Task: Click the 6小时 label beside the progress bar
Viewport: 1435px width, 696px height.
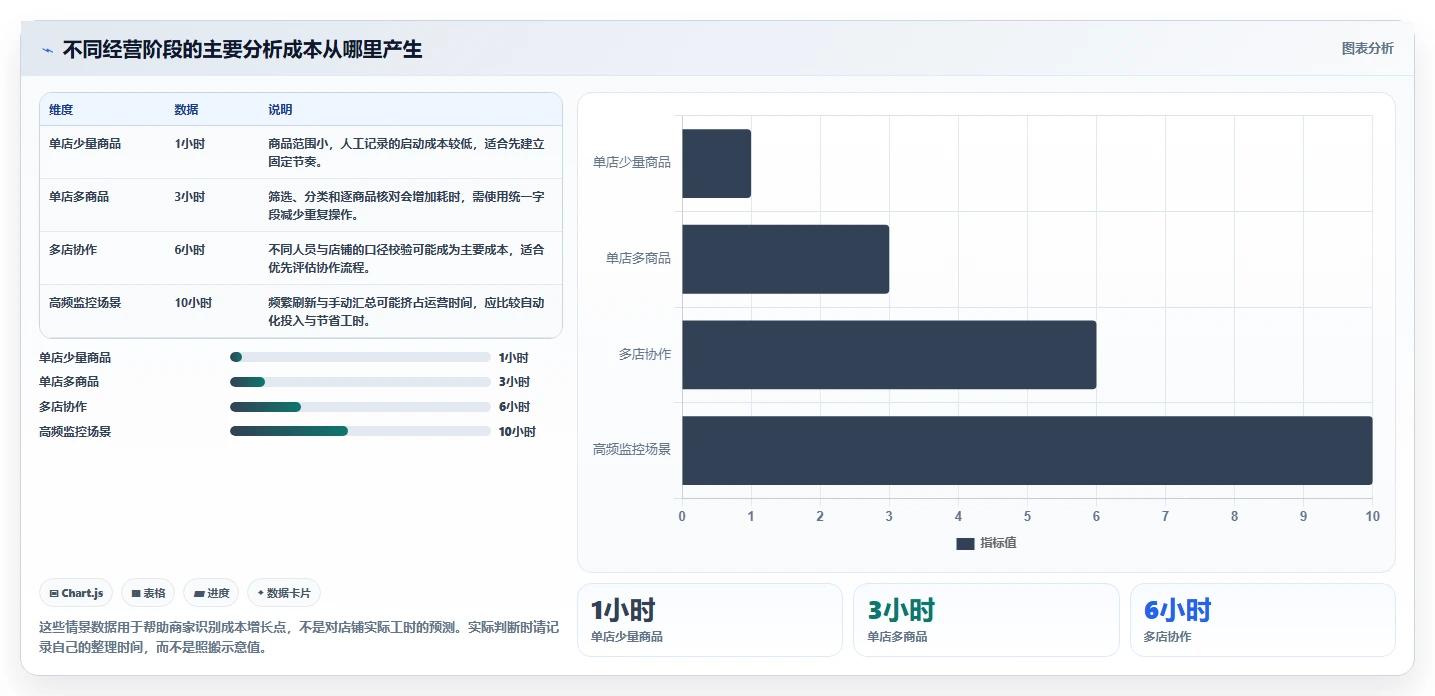Action: 514,407
